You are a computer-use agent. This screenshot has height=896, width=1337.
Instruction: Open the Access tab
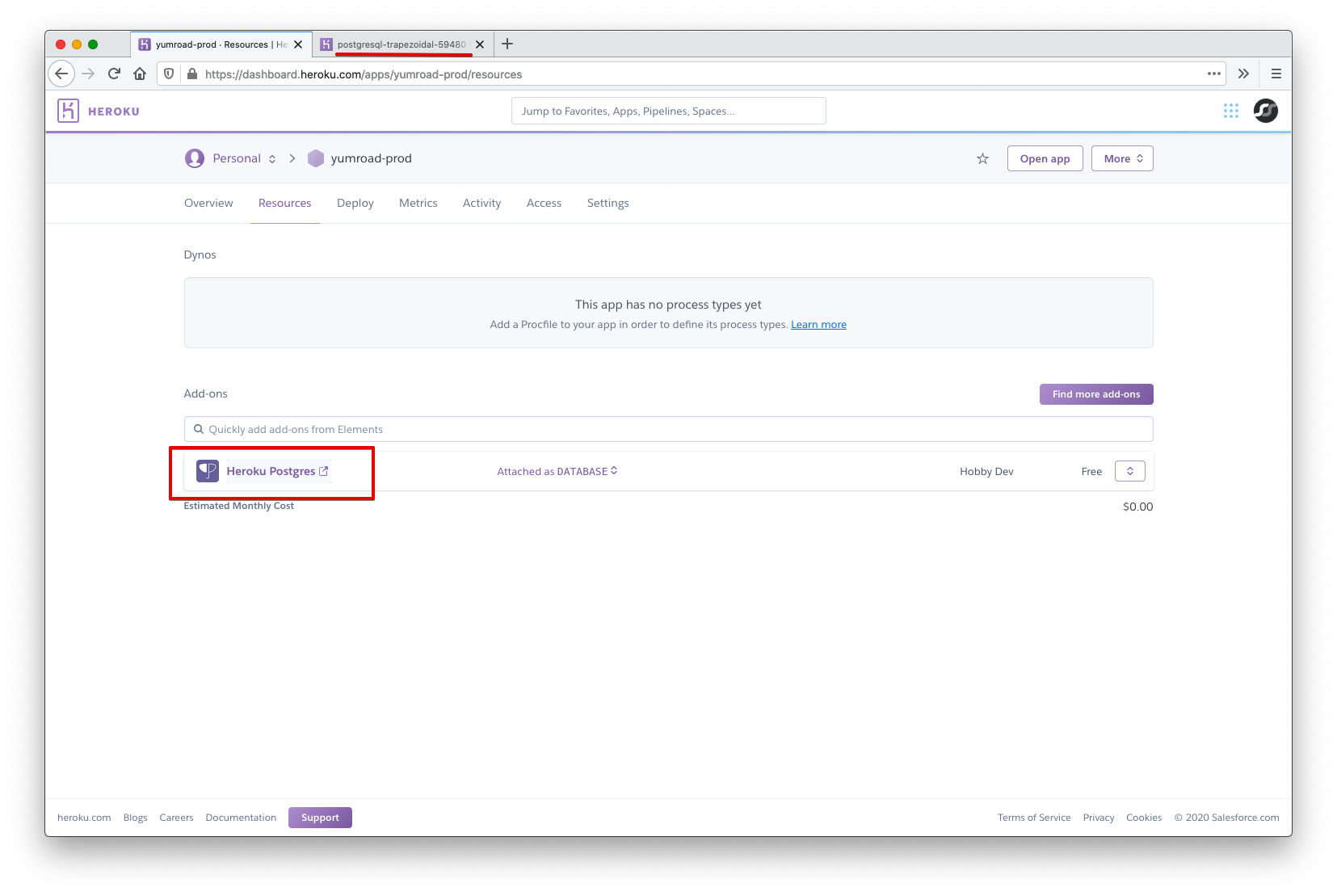[544, 203]
